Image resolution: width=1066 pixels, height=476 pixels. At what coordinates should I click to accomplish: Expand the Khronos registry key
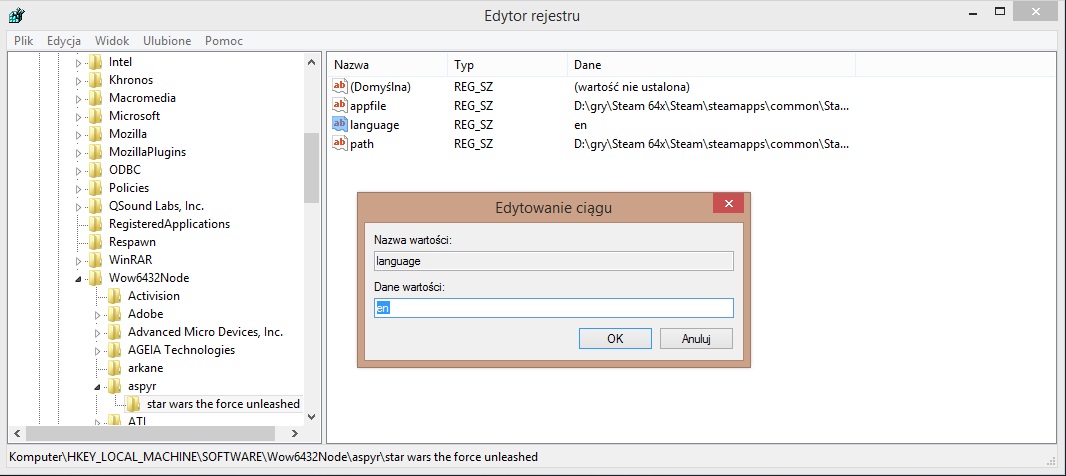[78, 80]
